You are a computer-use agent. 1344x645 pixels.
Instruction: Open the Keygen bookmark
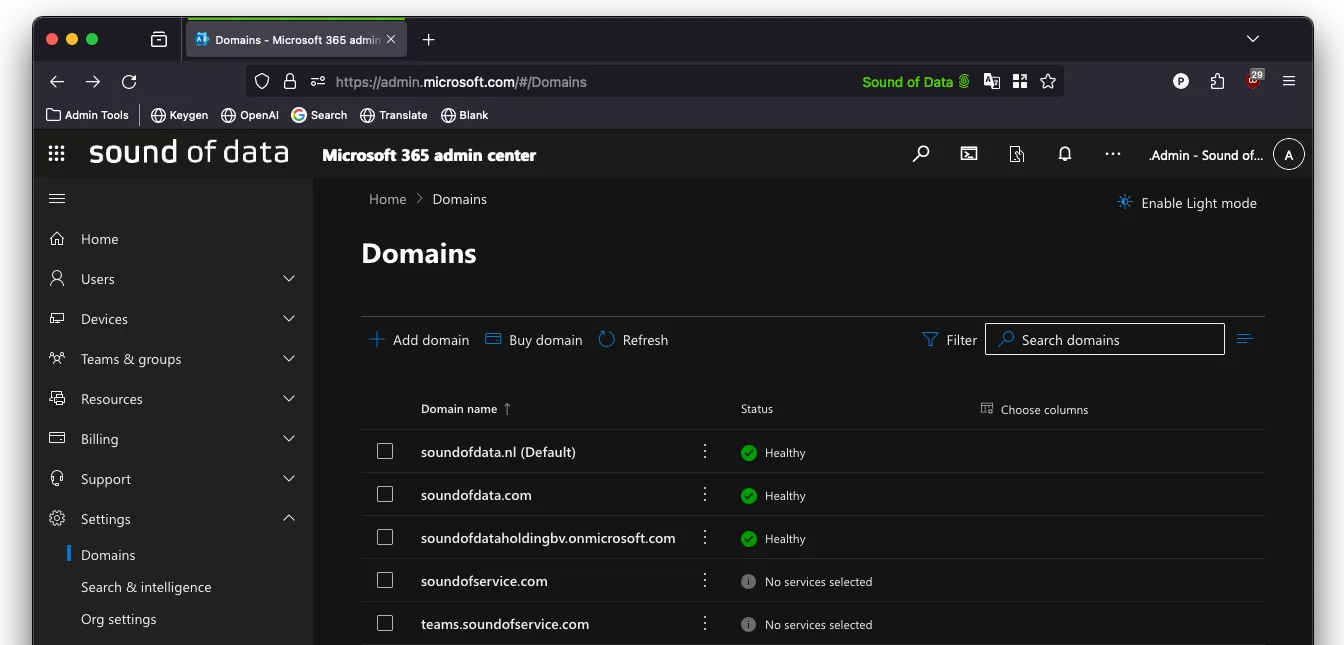coord(179,115)
